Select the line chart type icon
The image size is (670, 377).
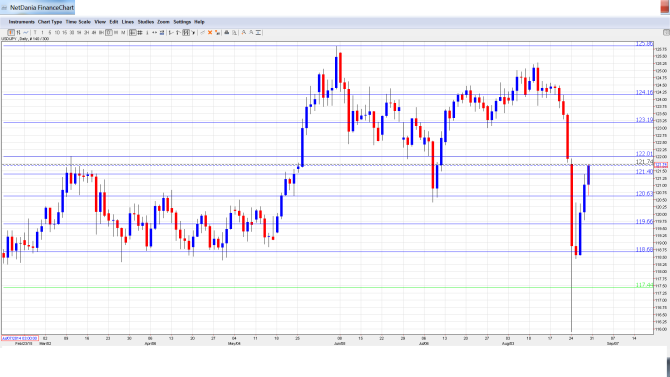pos(26,32)
